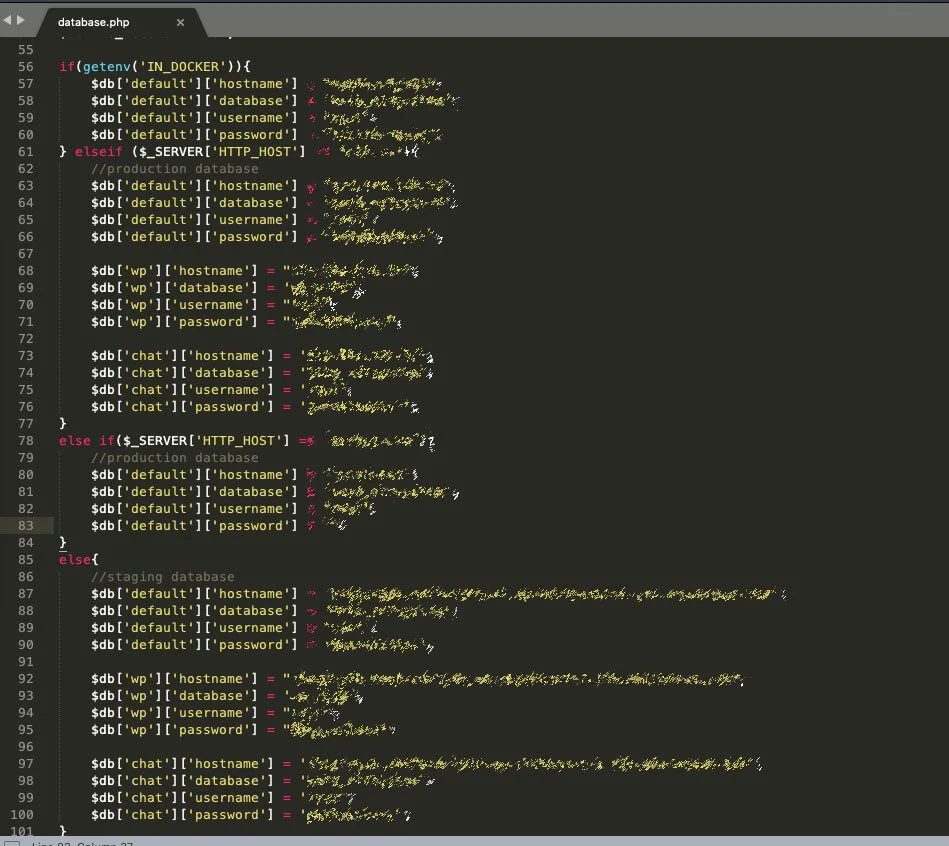Click $db['chat']['database'] on line 98

[182, 781]
